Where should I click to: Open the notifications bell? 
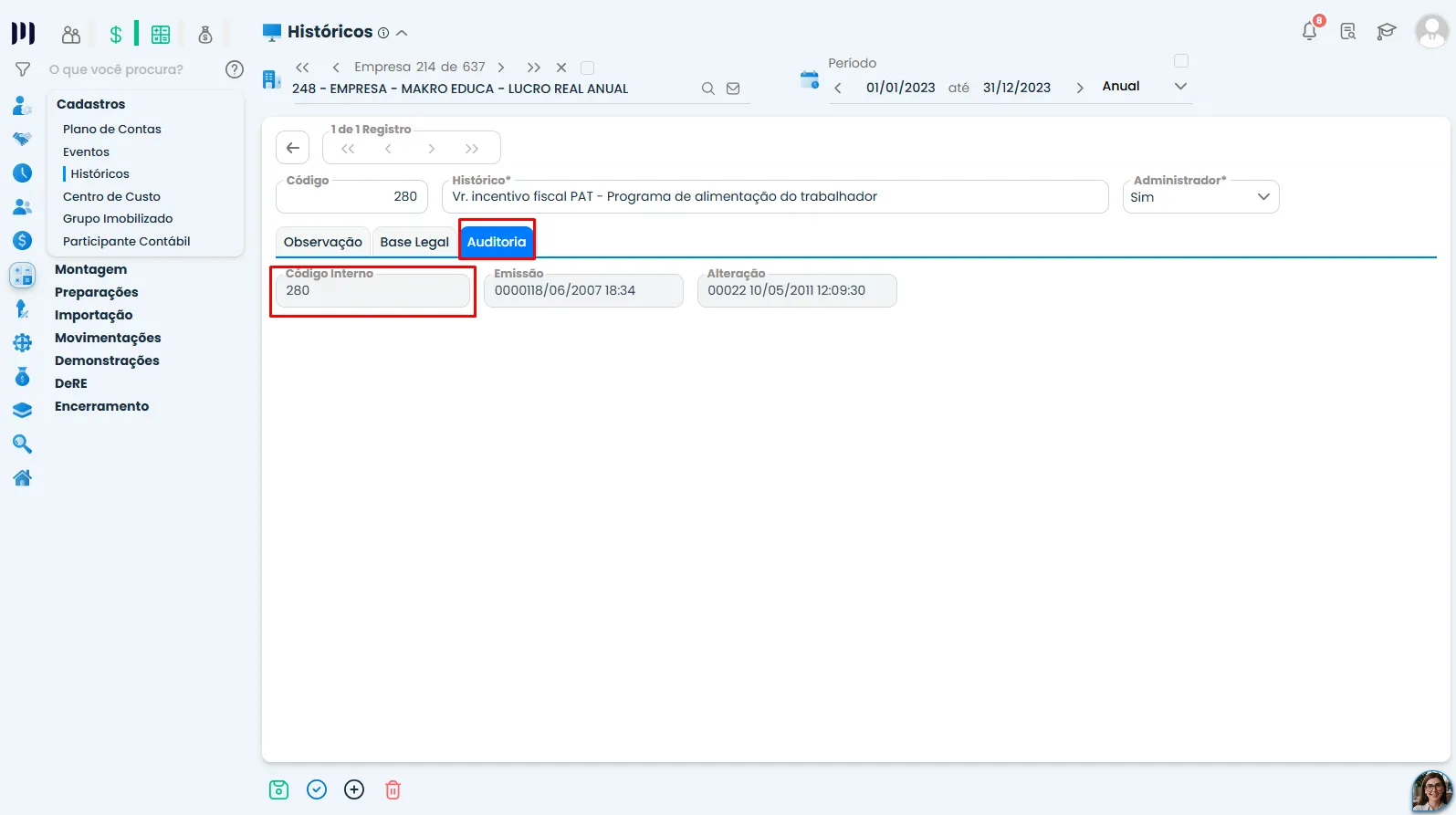(1309, 31)
